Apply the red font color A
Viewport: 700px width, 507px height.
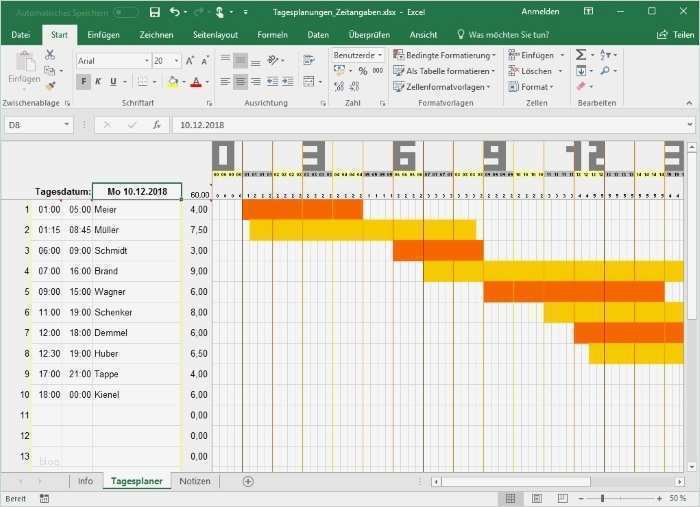pyautogui.click(x=196, y=82)
